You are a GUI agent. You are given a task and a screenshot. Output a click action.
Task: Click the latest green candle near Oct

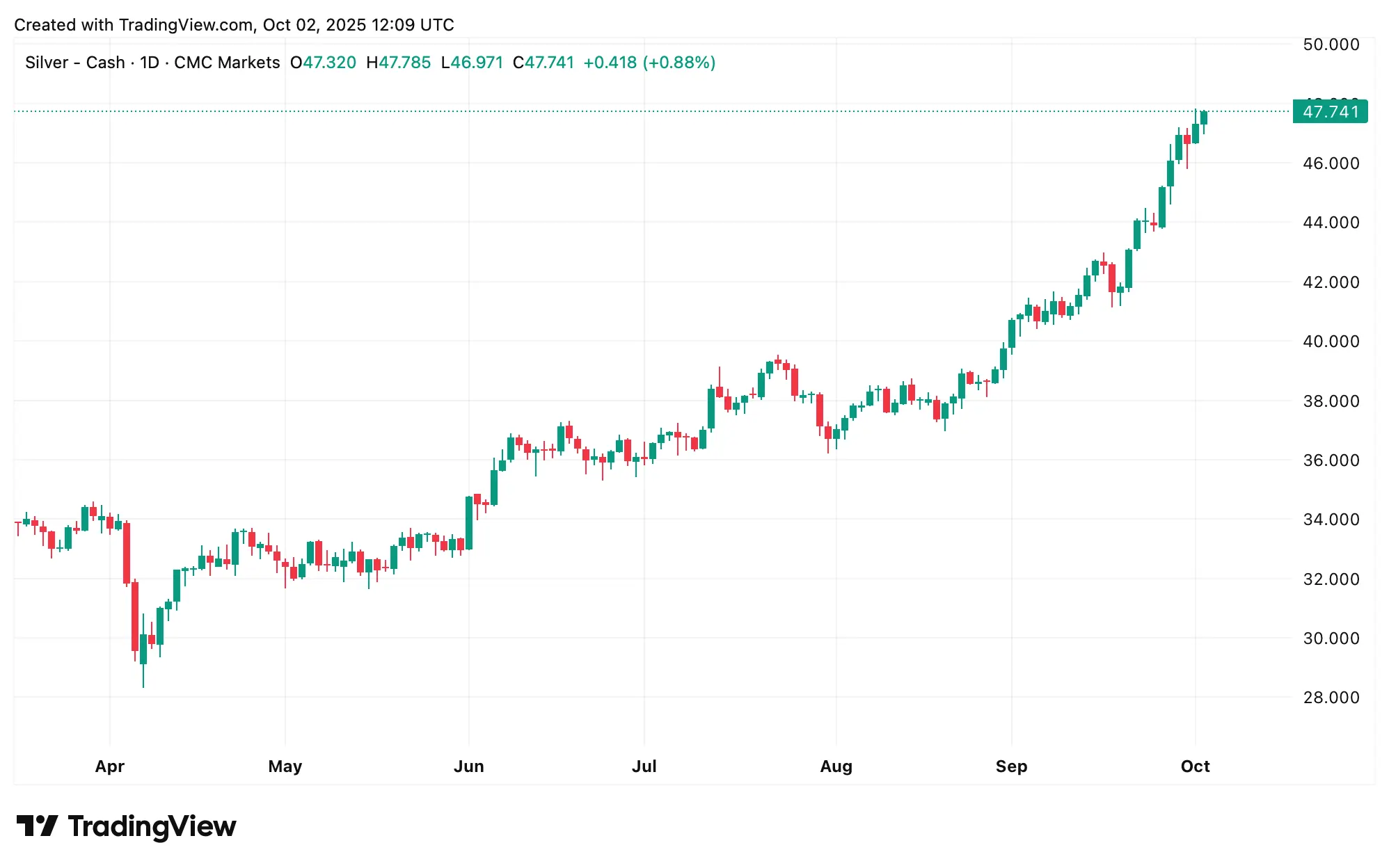(x=1204, y=118)
